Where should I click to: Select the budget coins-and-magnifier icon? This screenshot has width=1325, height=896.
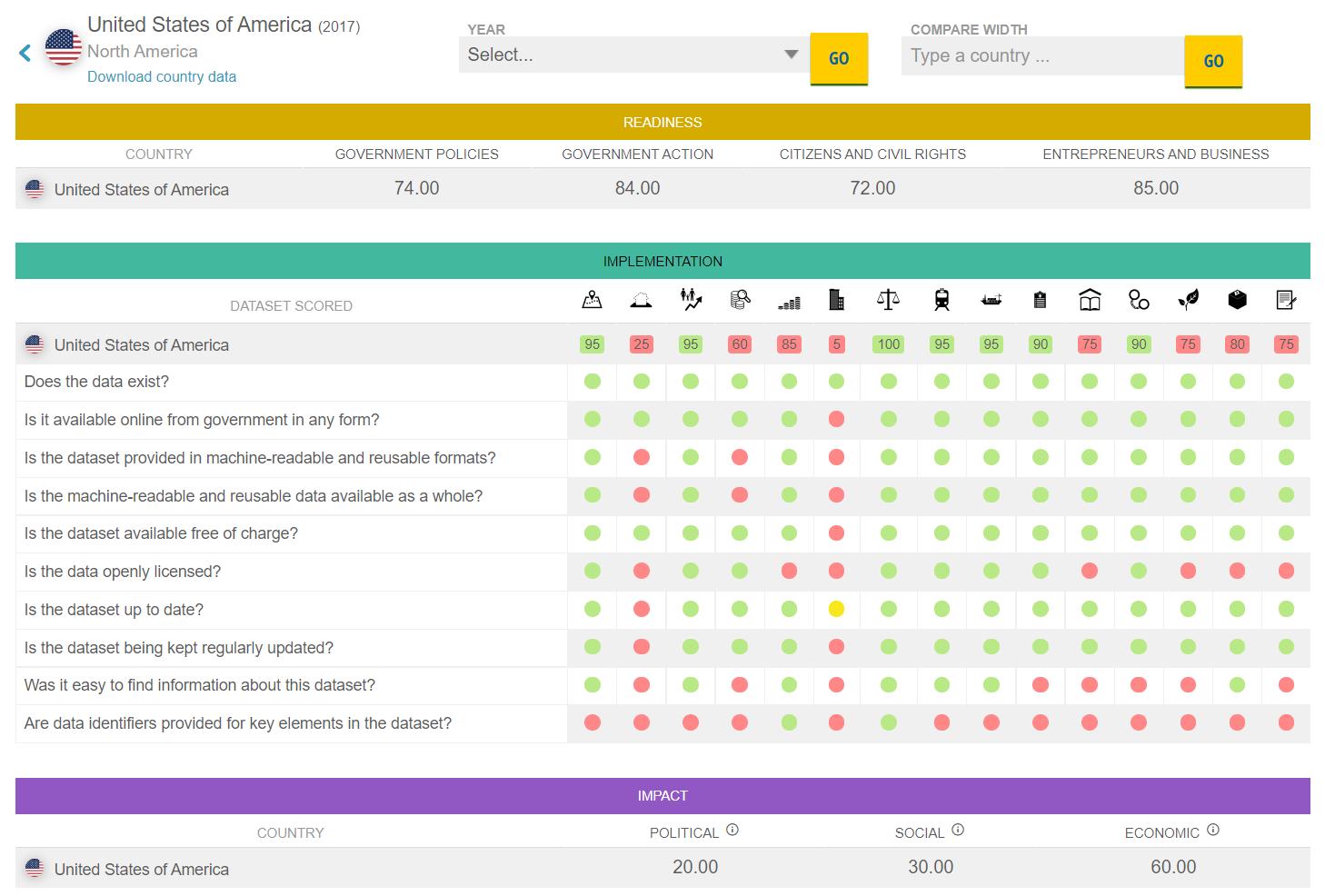(x=740, y=299)
